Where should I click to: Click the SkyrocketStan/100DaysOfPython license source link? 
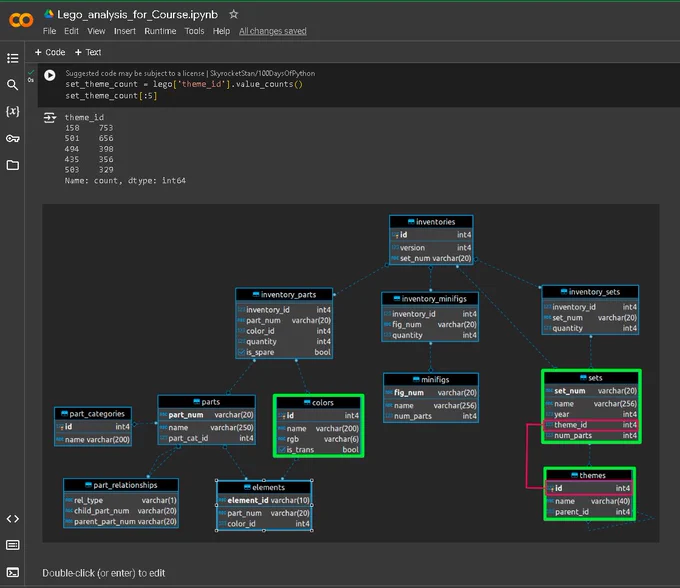(x=262, y=73)
